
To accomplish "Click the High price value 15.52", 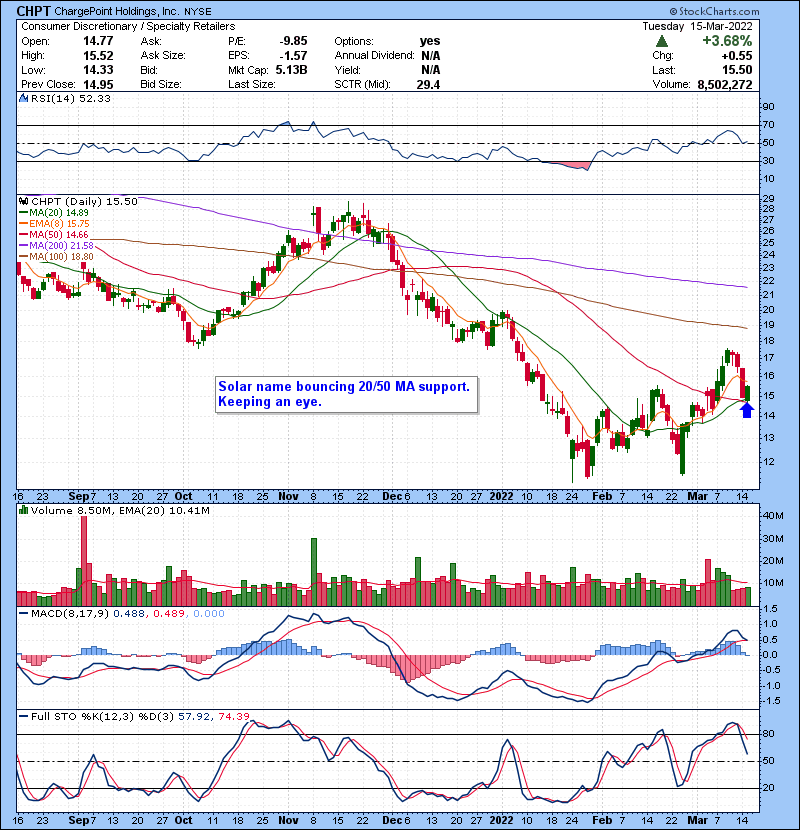I will coord(98,56).
